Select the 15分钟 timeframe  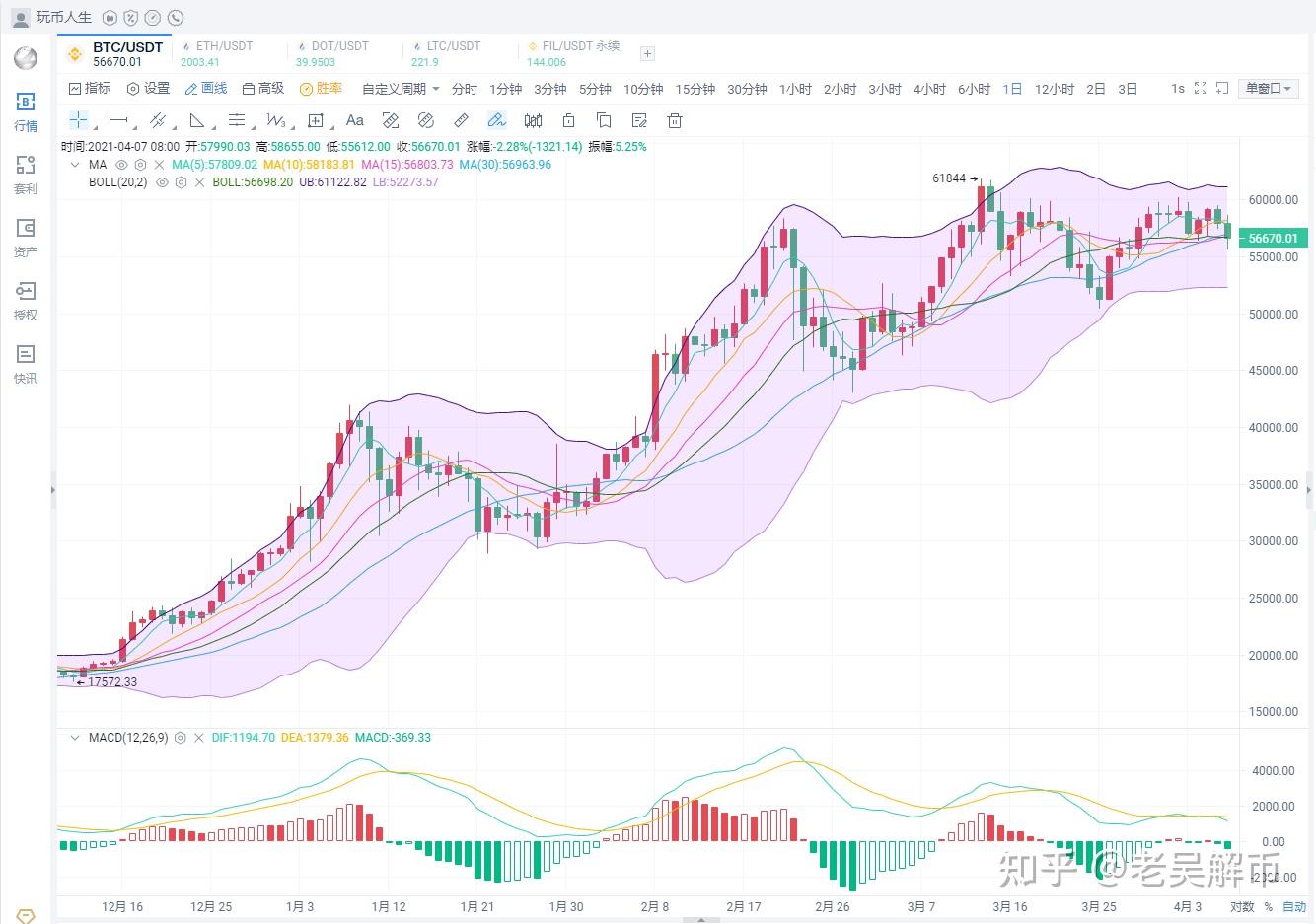point(695,89)
